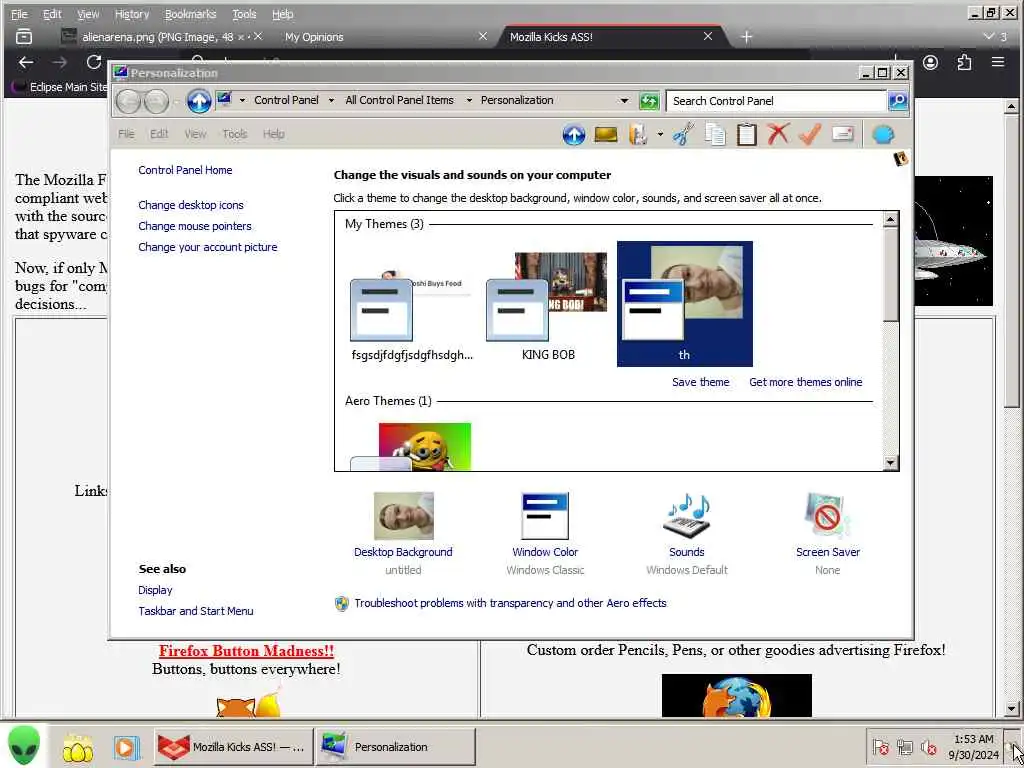1024x768 pixels.
Task: Click the red X Delete toolbar icon
Action: click(x=778, y=135)
